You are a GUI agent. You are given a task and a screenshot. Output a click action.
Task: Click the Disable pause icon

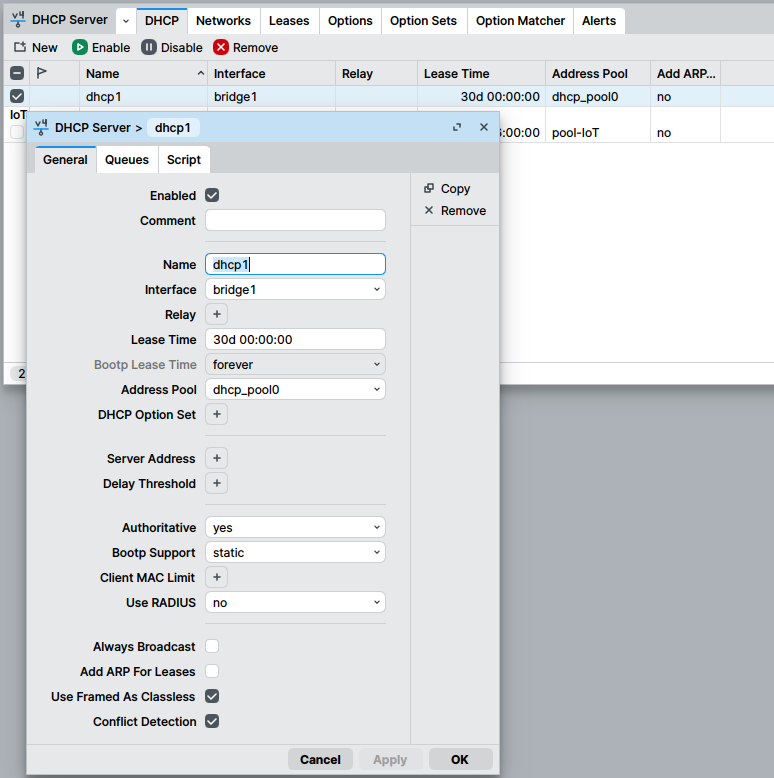(x=149, y=47)
